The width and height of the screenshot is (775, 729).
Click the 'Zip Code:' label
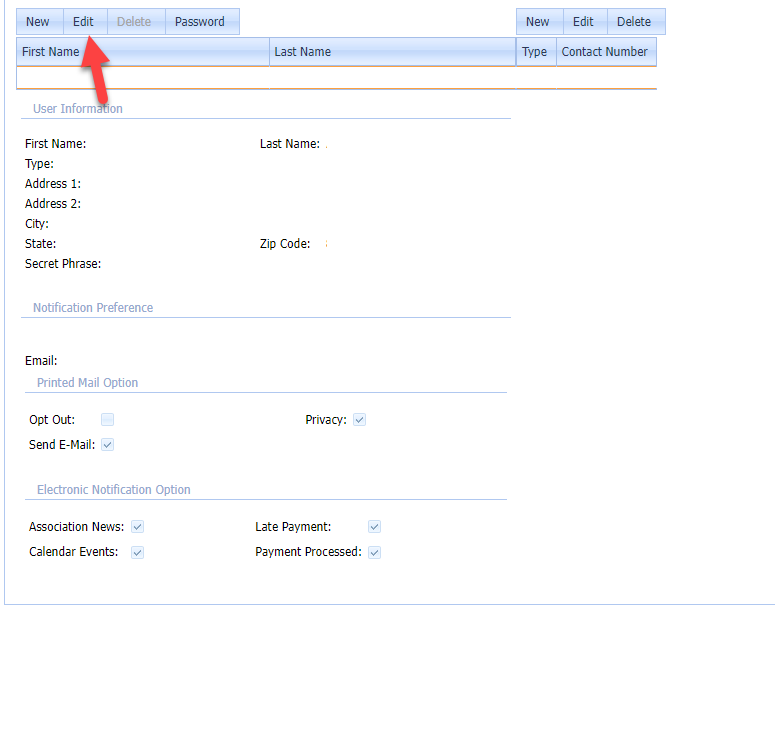point(285,244)
